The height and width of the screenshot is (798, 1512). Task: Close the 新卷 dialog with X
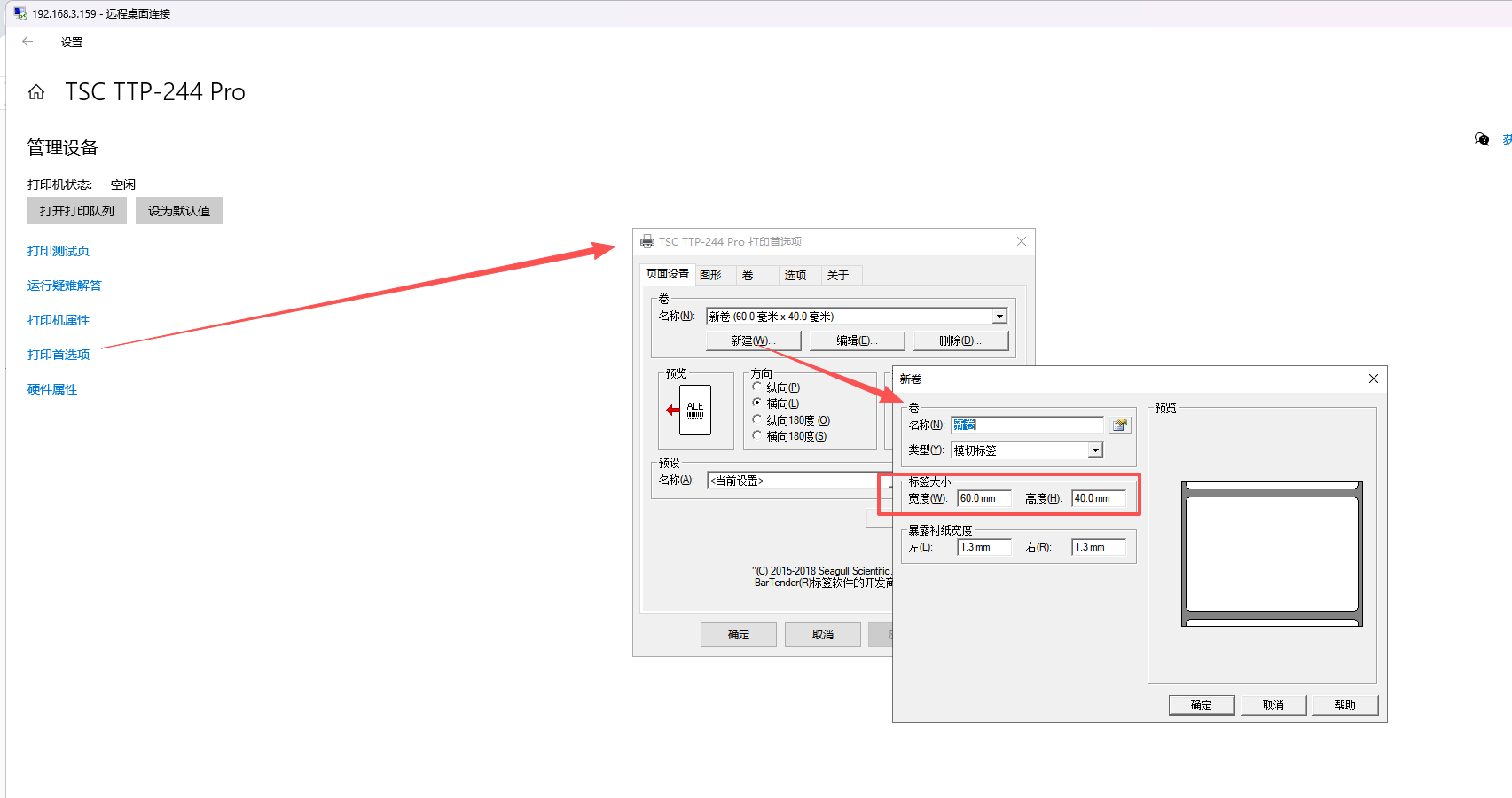click(1373, 379)
